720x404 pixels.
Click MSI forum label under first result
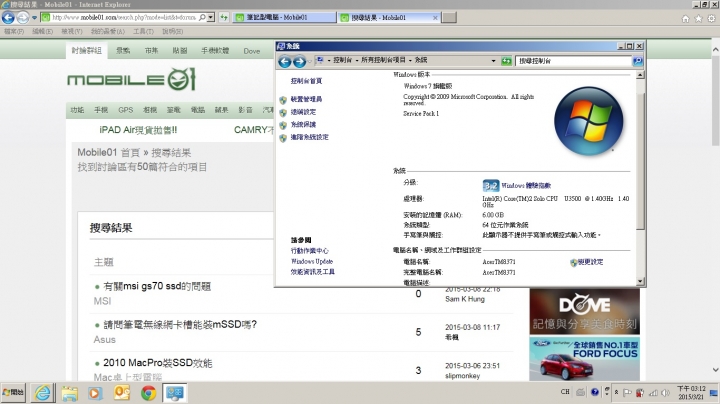click(102, 301)
